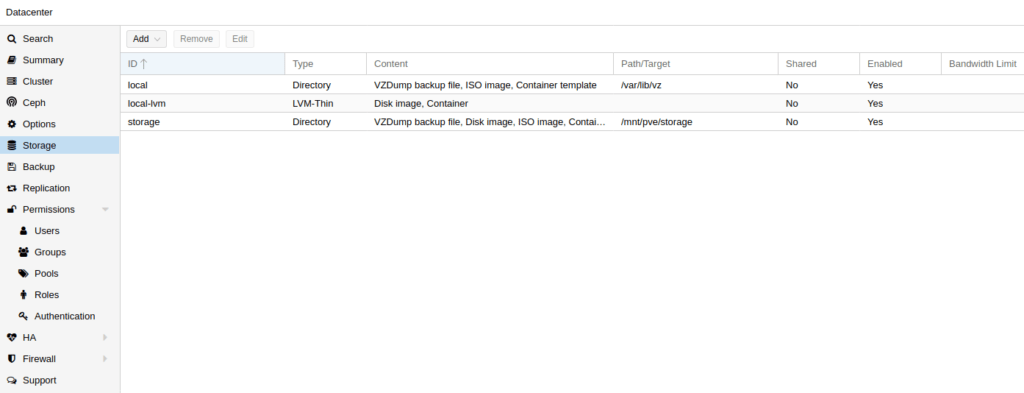1024x393 pixels.
Task: Open Search via its magnifier icon
Action: click(11, 39)
